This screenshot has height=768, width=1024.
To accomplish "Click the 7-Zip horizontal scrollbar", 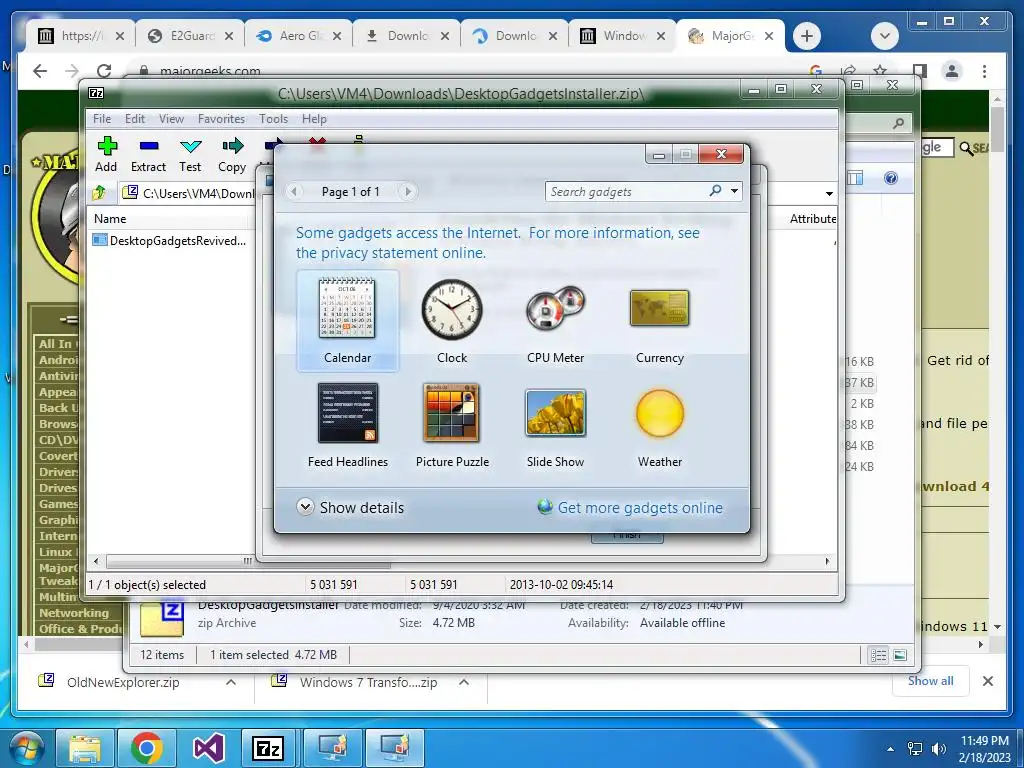I will point(248,561).
